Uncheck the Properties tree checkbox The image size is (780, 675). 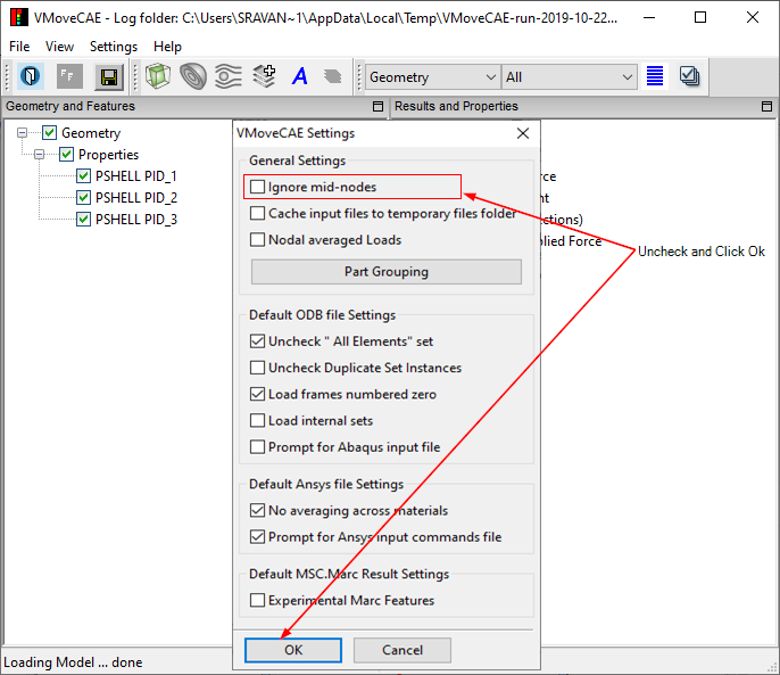click(x=66, y=154)
